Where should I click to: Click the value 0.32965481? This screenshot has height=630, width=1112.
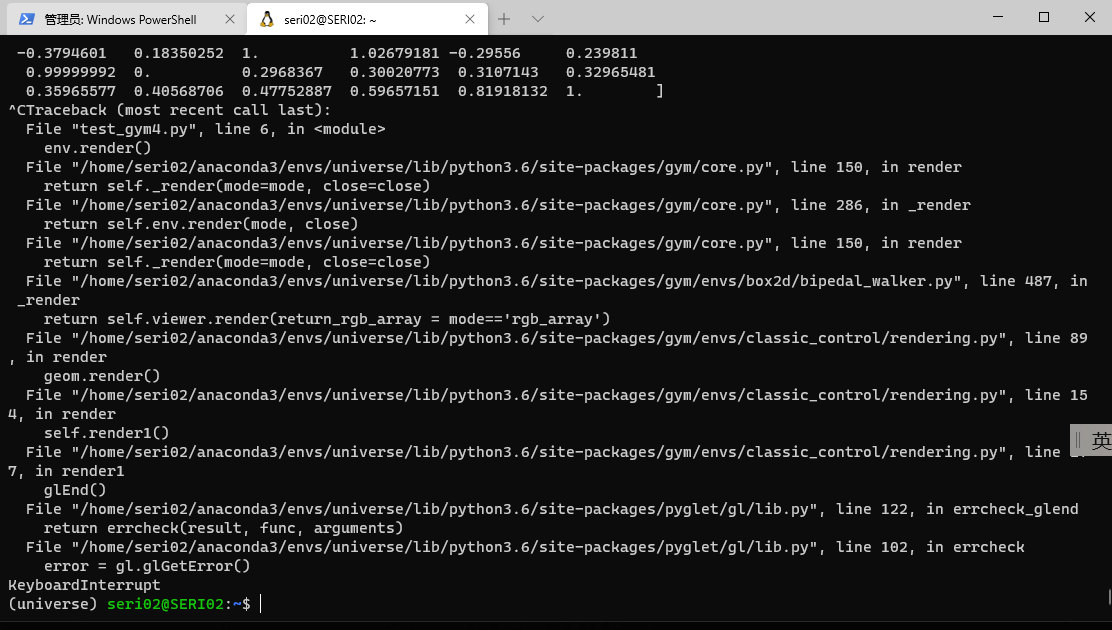click(611, 72)
